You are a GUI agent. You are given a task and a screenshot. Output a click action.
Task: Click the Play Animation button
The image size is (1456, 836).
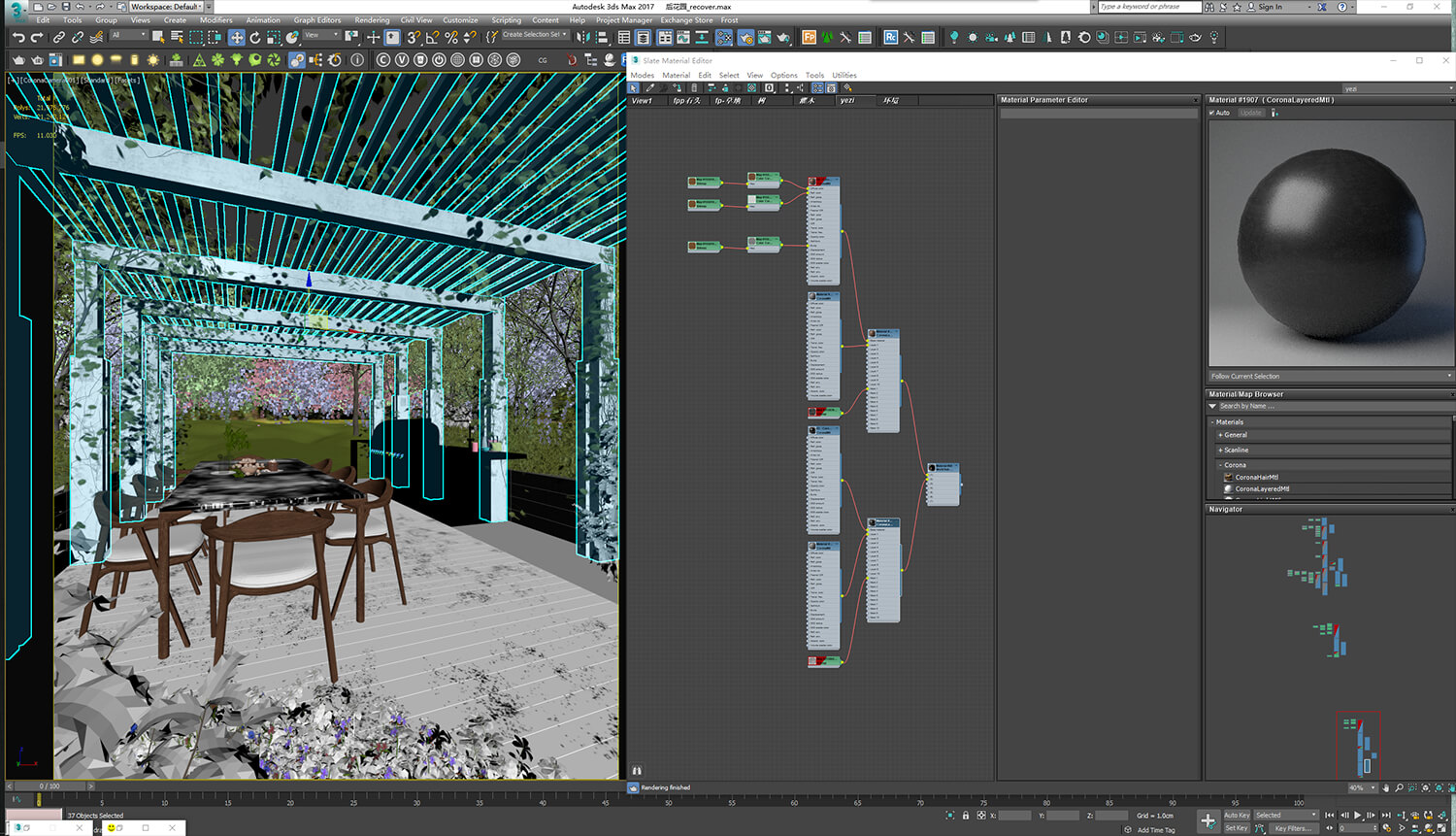(1357, 816)
